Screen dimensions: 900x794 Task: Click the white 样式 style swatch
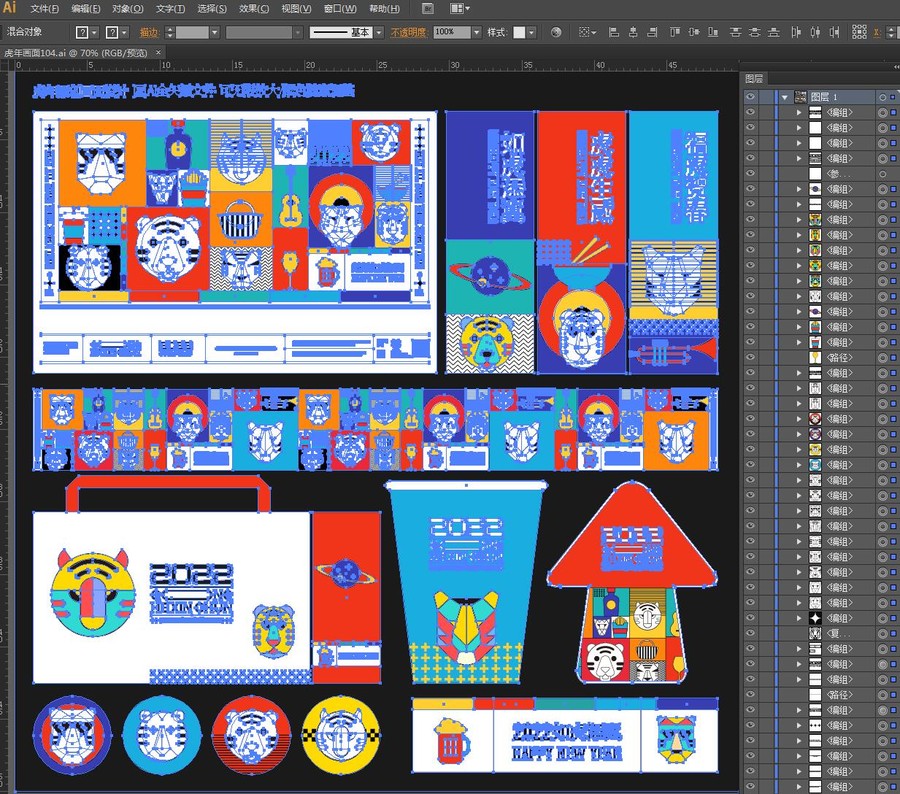(519, 33)
